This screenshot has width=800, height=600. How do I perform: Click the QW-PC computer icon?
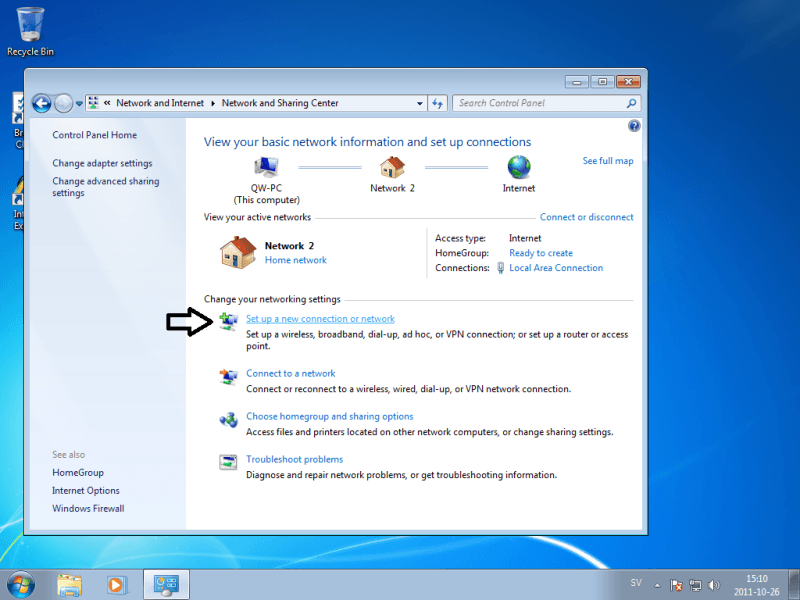[266, 167]
